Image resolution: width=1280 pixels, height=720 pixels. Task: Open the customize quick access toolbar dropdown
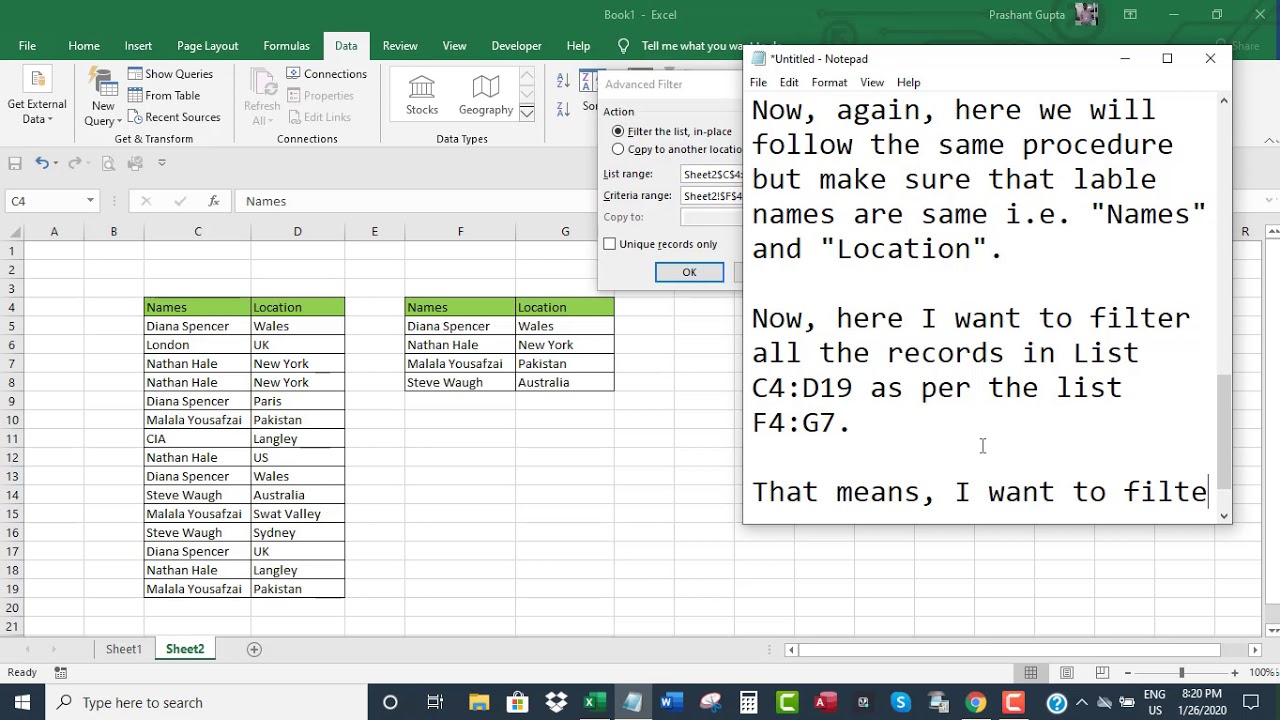pyautogui.click(x=162, y=163)
